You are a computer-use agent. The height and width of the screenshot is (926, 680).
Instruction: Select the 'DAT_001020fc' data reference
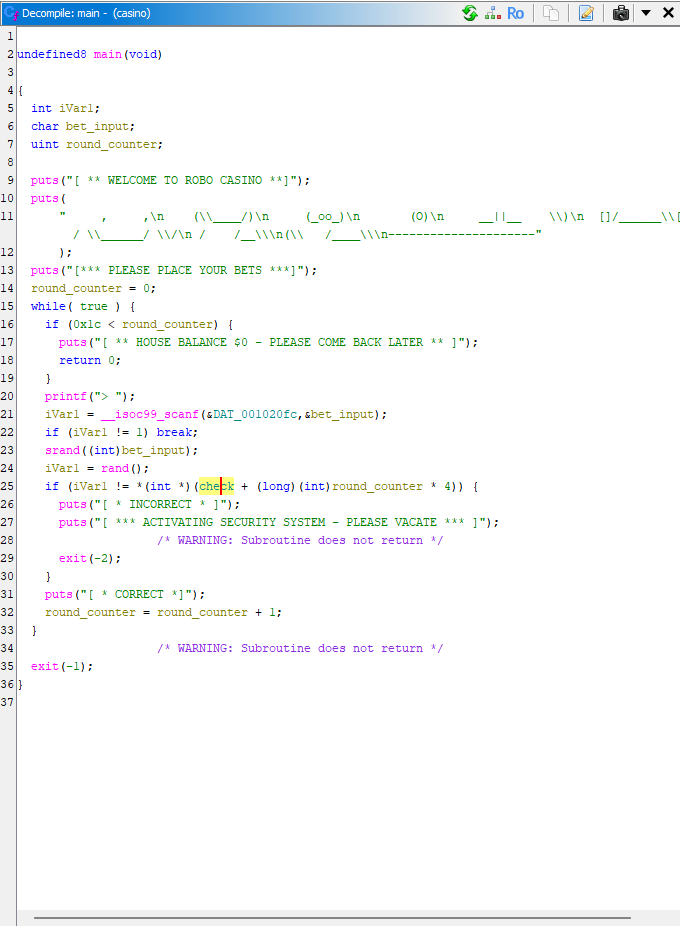(255, 415)
